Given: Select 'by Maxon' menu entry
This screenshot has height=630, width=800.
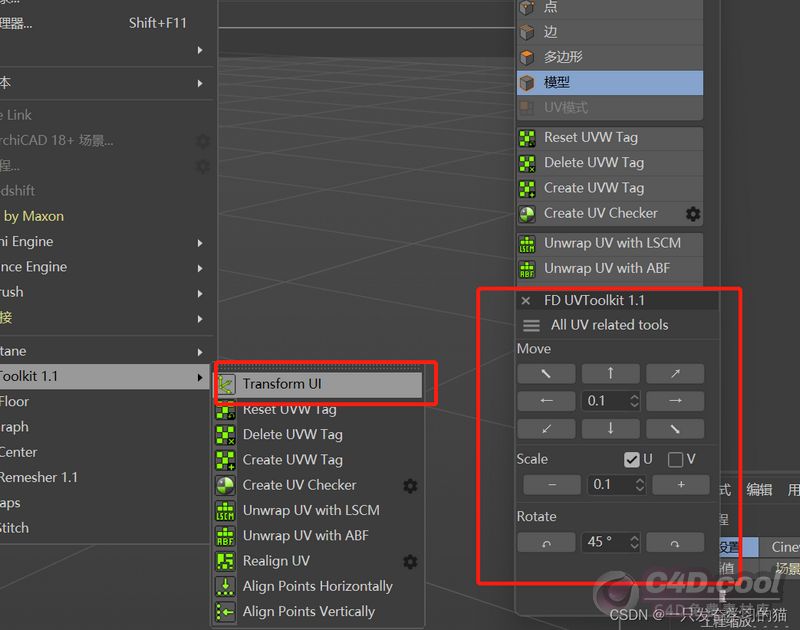Looking at the screenshot, I should pyautogui.click(x=105, y=216).
